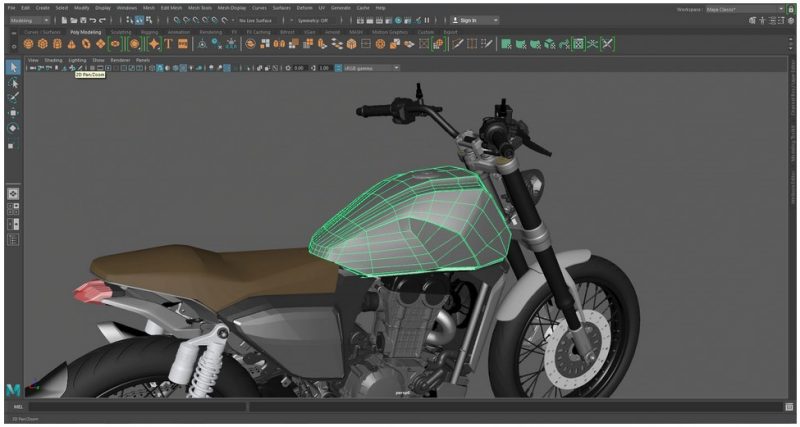Open the Panels menu in viewport

coord(143,60)
